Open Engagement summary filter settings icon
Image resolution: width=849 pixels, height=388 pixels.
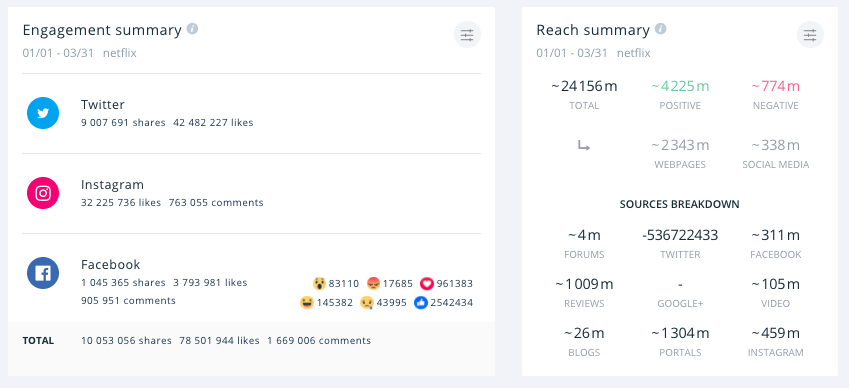tap(467, 35)
